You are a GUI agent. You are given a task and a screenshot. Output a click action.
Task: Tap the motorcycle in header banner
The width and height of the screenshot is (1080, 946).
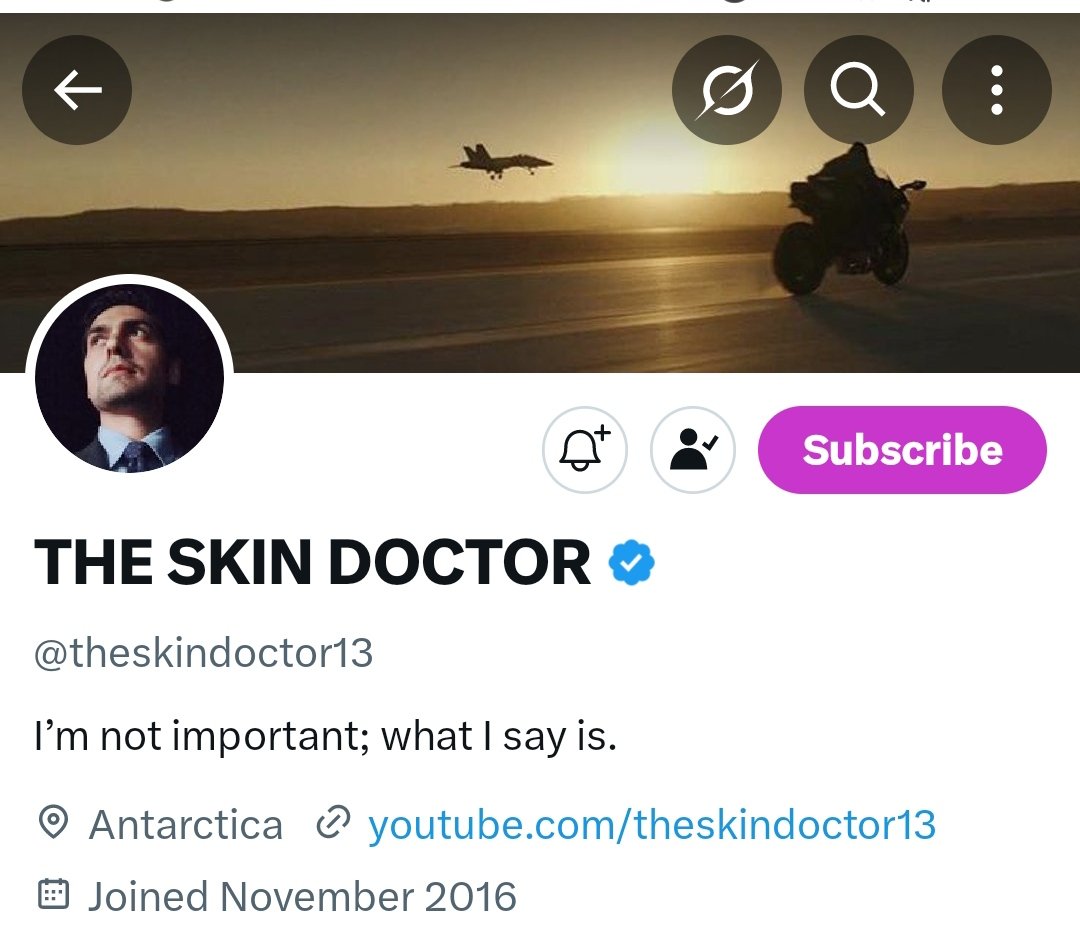click(846, 220)
